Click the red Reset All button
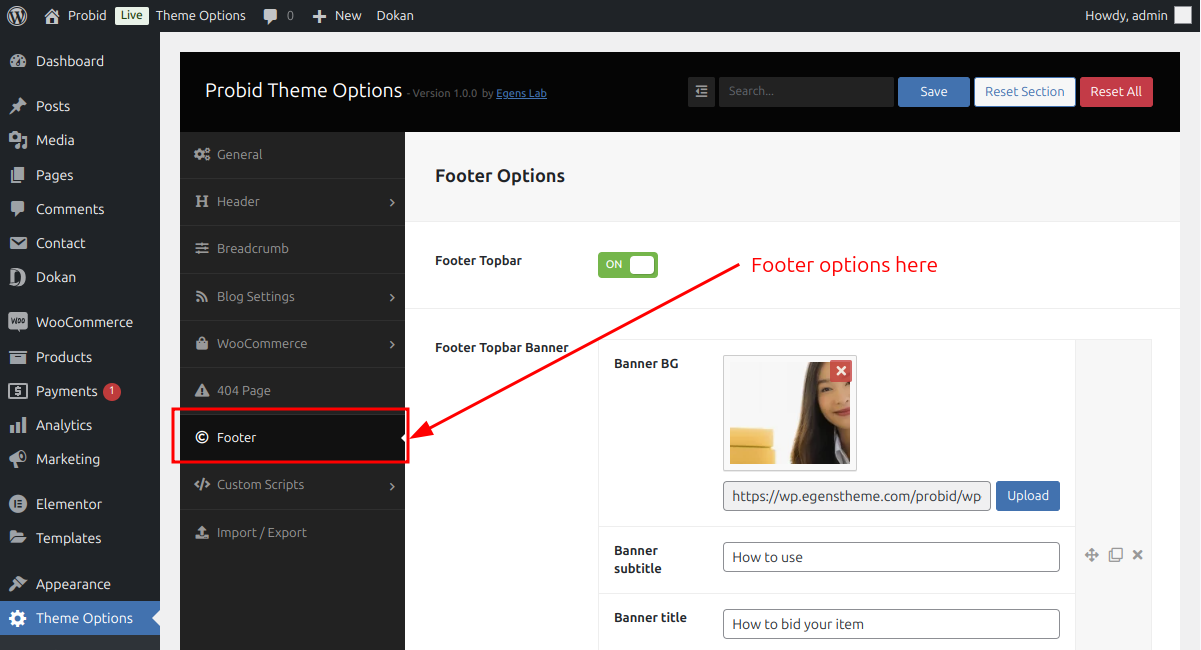 (1116, 92)
